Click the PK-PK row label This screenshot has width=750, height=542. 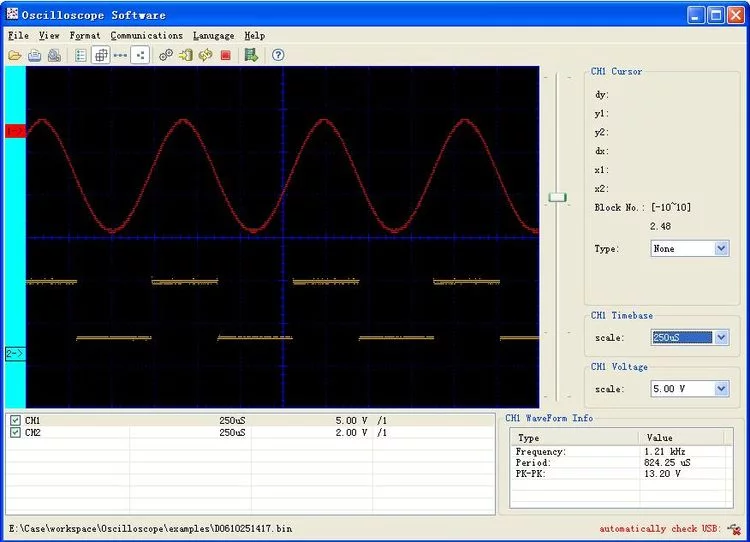[x=530, y=474]
